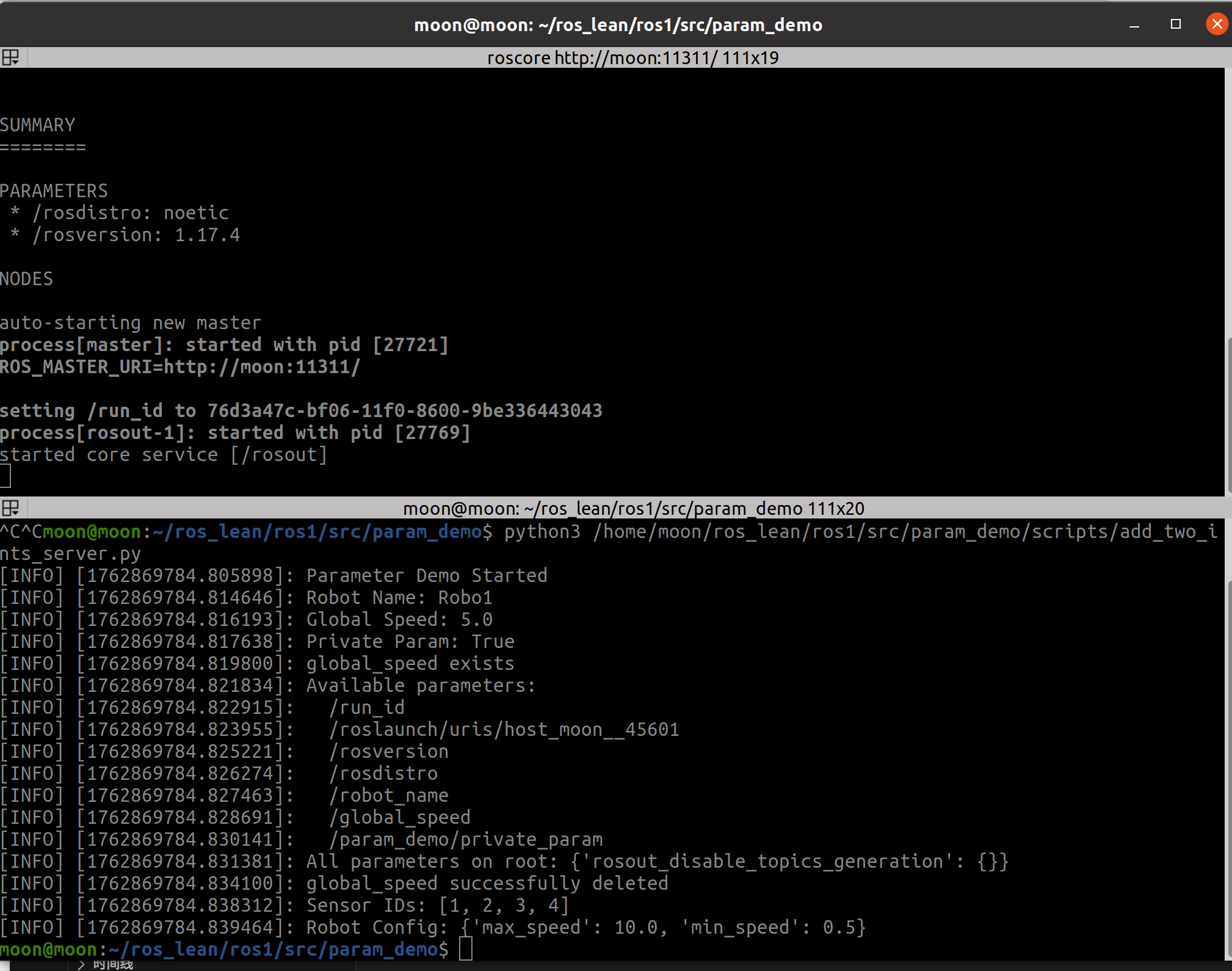Maximize the terminal window
This screenshot has width=1232, height=971.
(x=1176, y=24)
